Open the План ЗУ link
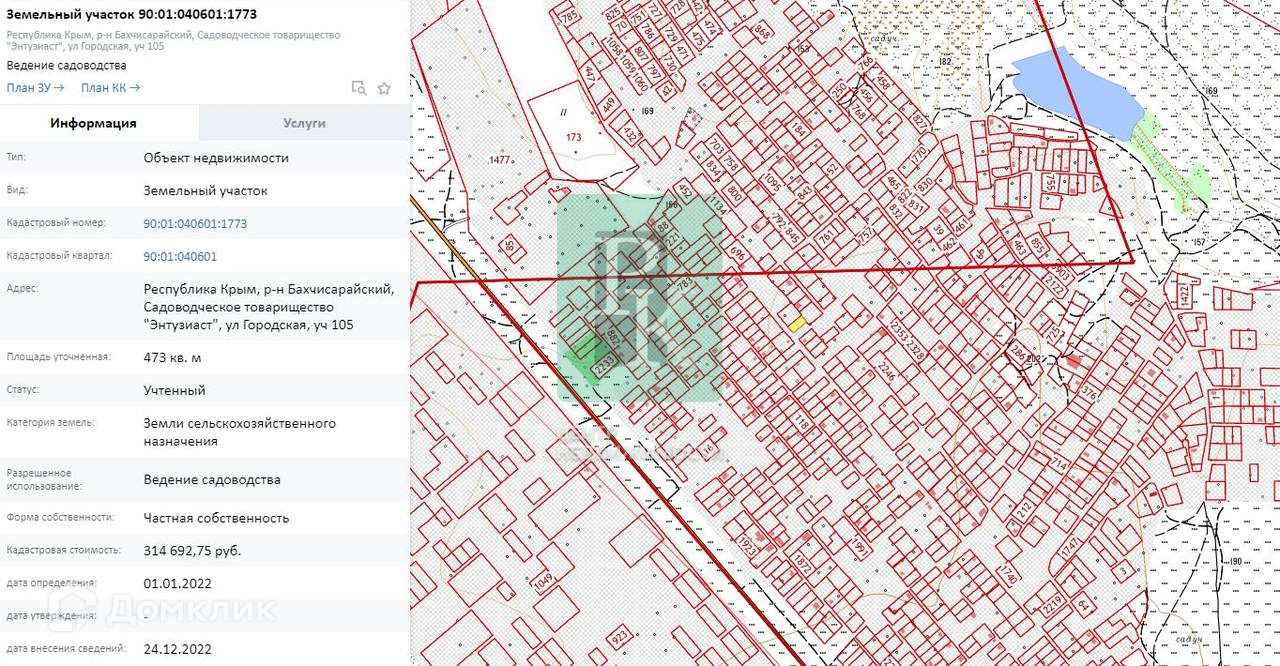Screen dimensions: 1280x666 pos(35,88)
